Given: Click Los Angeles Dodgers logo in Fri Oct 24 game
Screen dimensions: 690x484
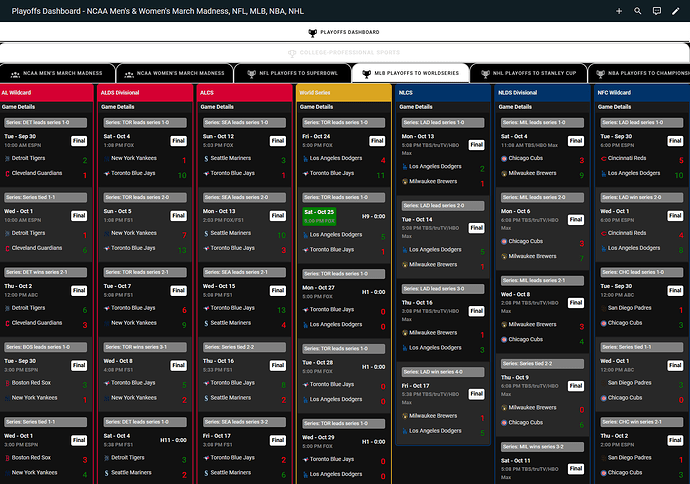Looking at the screenshot, I should pos(306,158).
